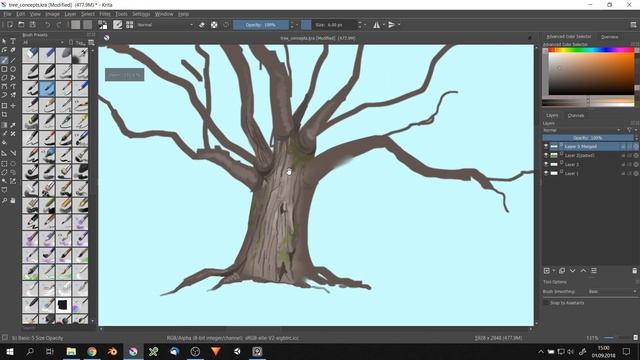Select the Zoom tool in toolbox
Image resolution: width=640 pixels, height=360 pixels.
(x=4, y=200)
